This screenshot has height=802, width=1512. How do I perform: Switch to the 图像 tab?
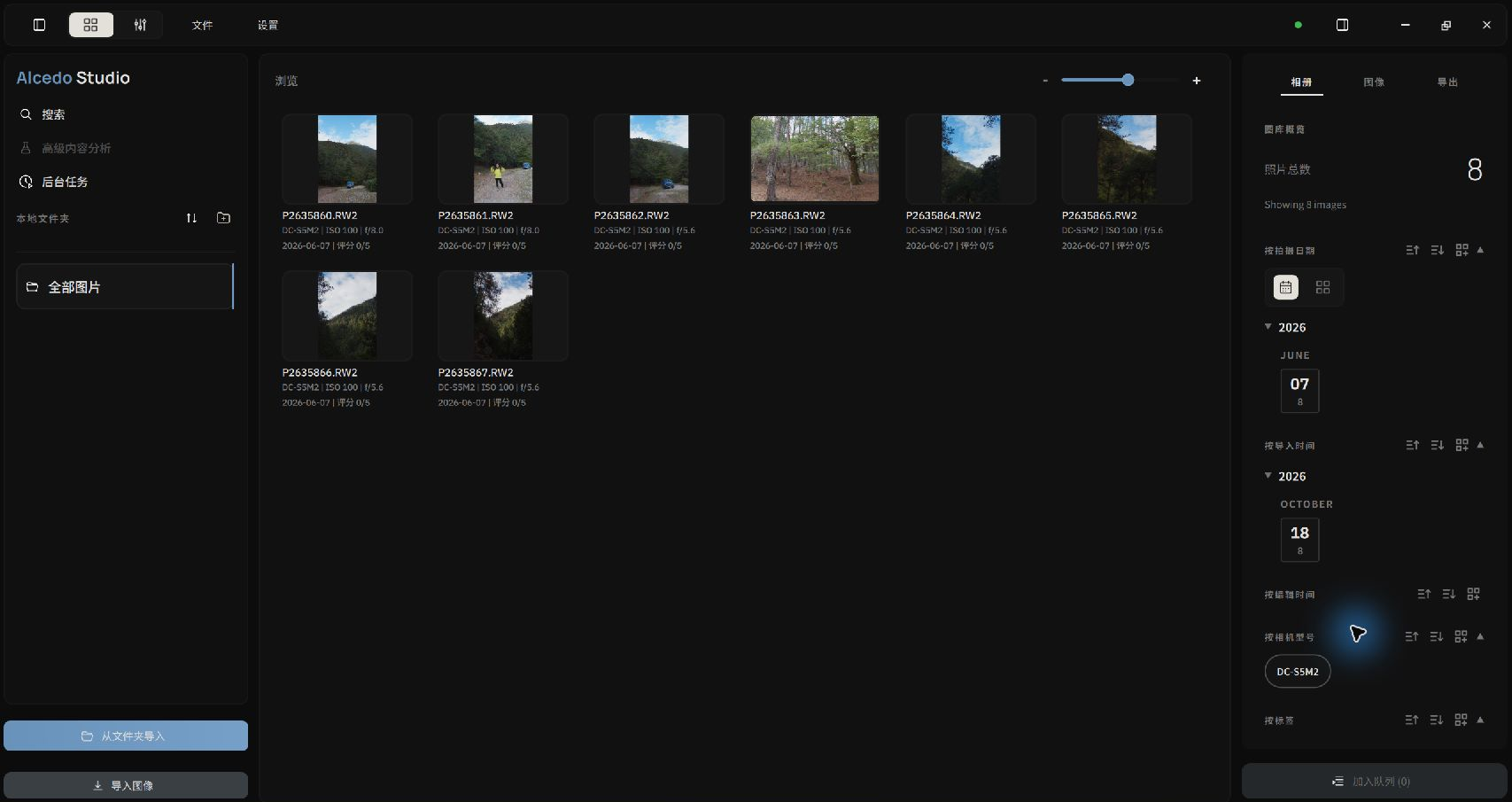(x=1374, y=82)
